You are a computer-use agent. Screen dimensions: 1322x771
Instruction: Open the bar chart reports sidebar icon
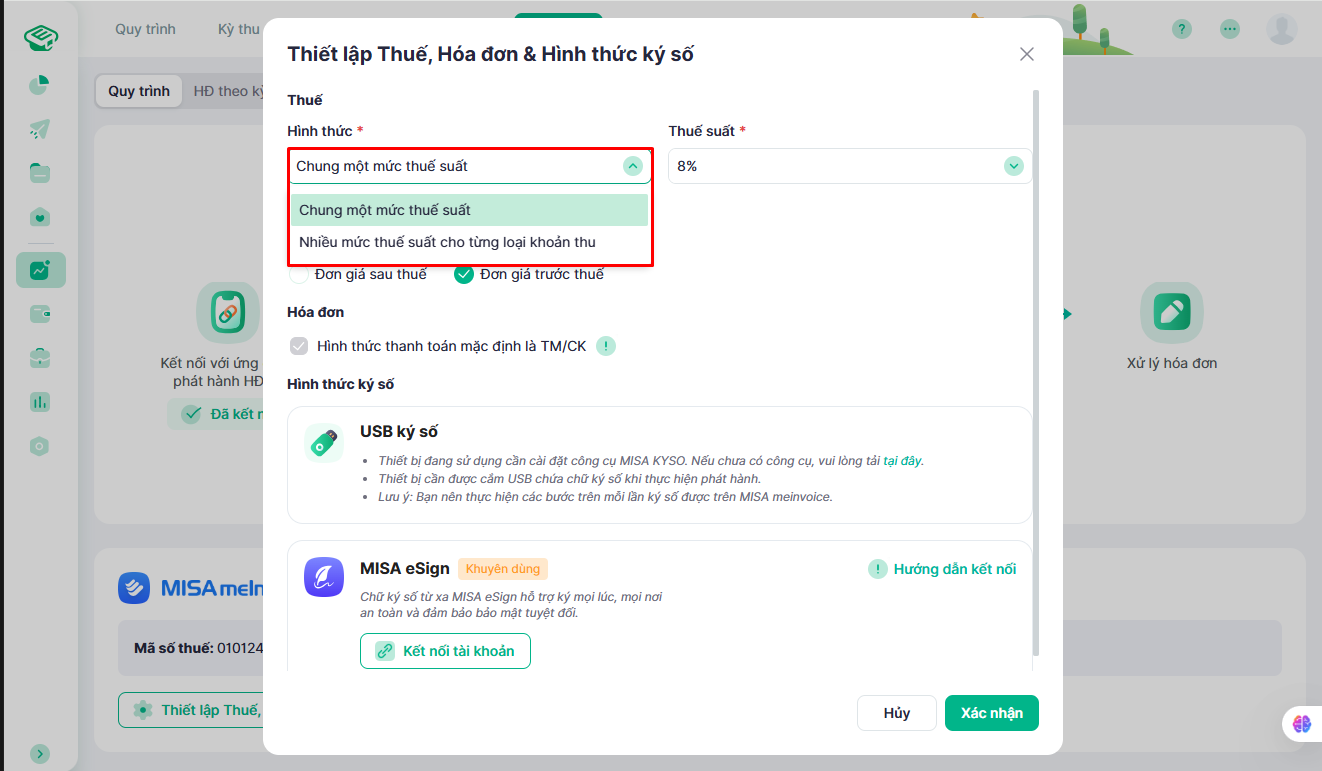point(40,402)
